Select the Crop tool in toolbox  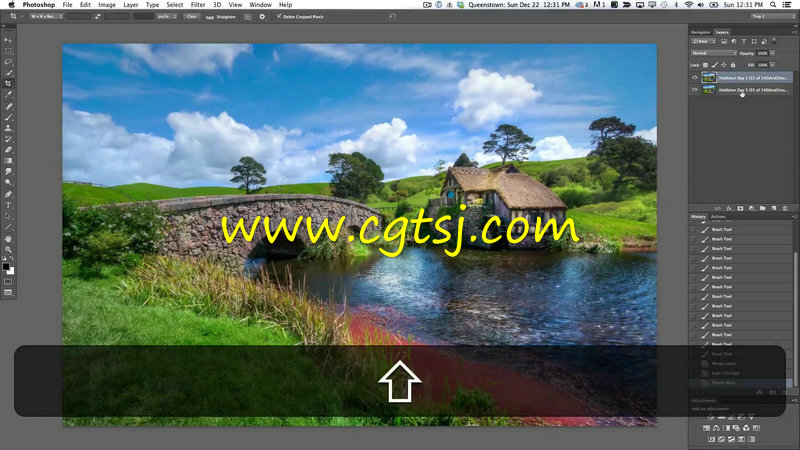(8, 83)
